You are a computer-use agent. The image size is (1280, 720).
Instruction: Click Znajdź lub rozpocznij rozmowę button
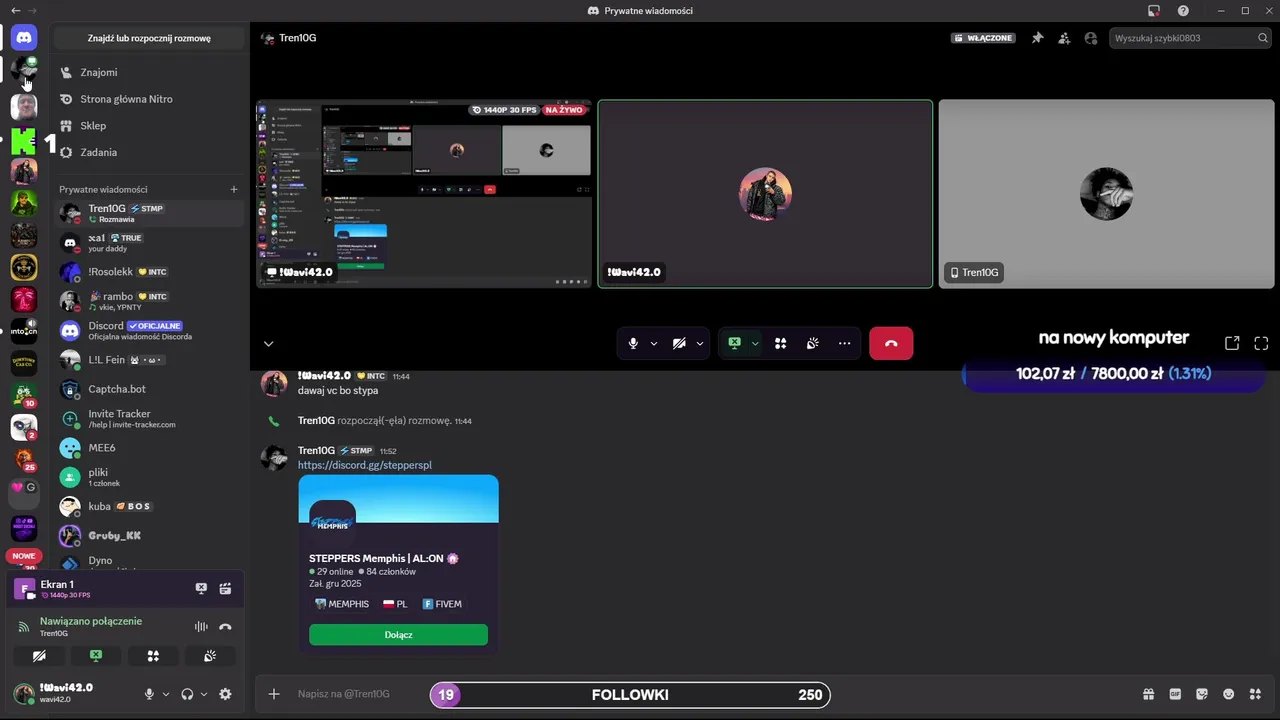(x=149, y=38)
